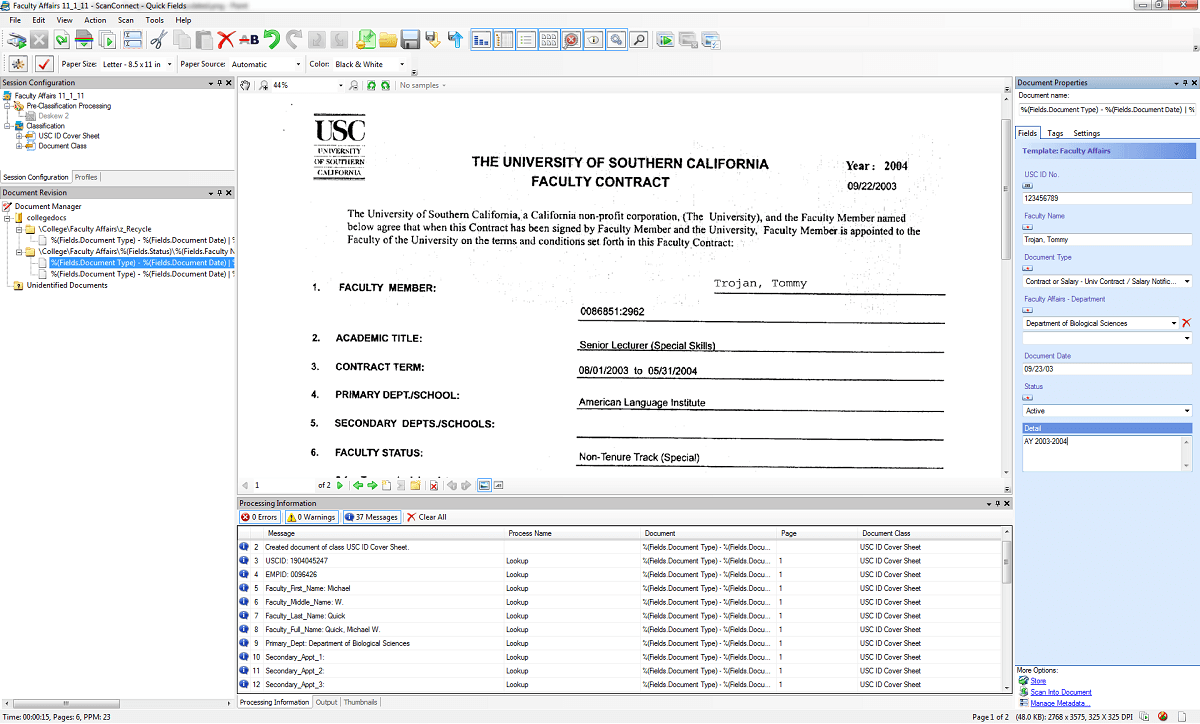Click the wand icon left of Paper Size
This screenshot has height=724, width=1200.
18,64
